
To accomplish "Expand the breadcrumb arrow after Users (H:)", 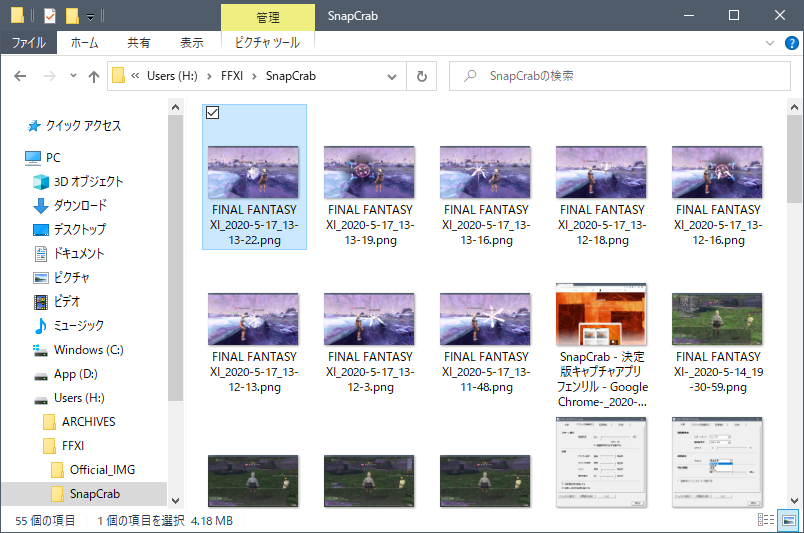I will pos(209,76).
